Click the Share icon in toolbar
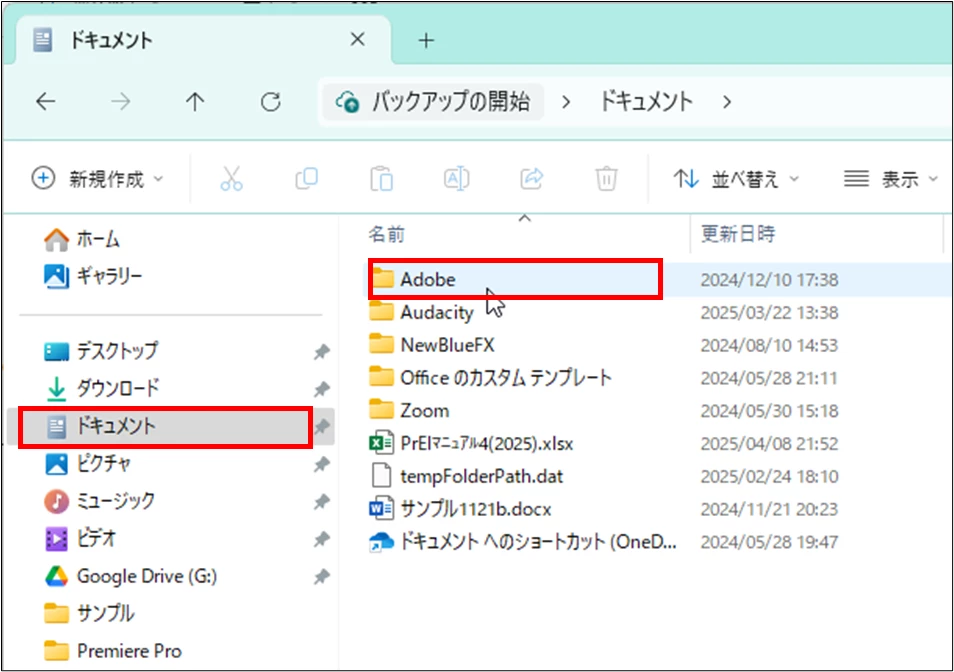Screen dimensions: 954x672 [531, 179]
